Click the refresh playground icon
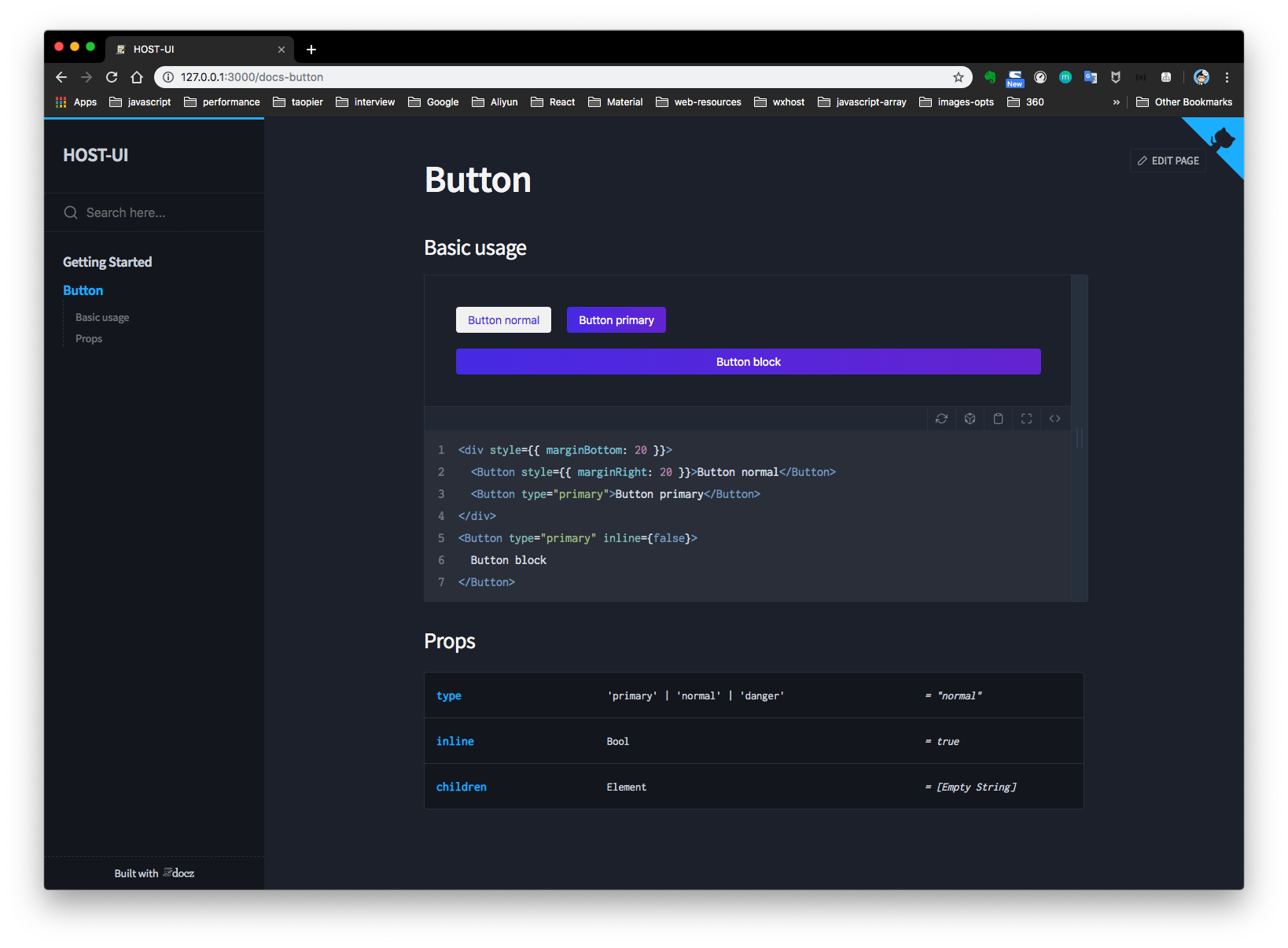 pos(941,419)
